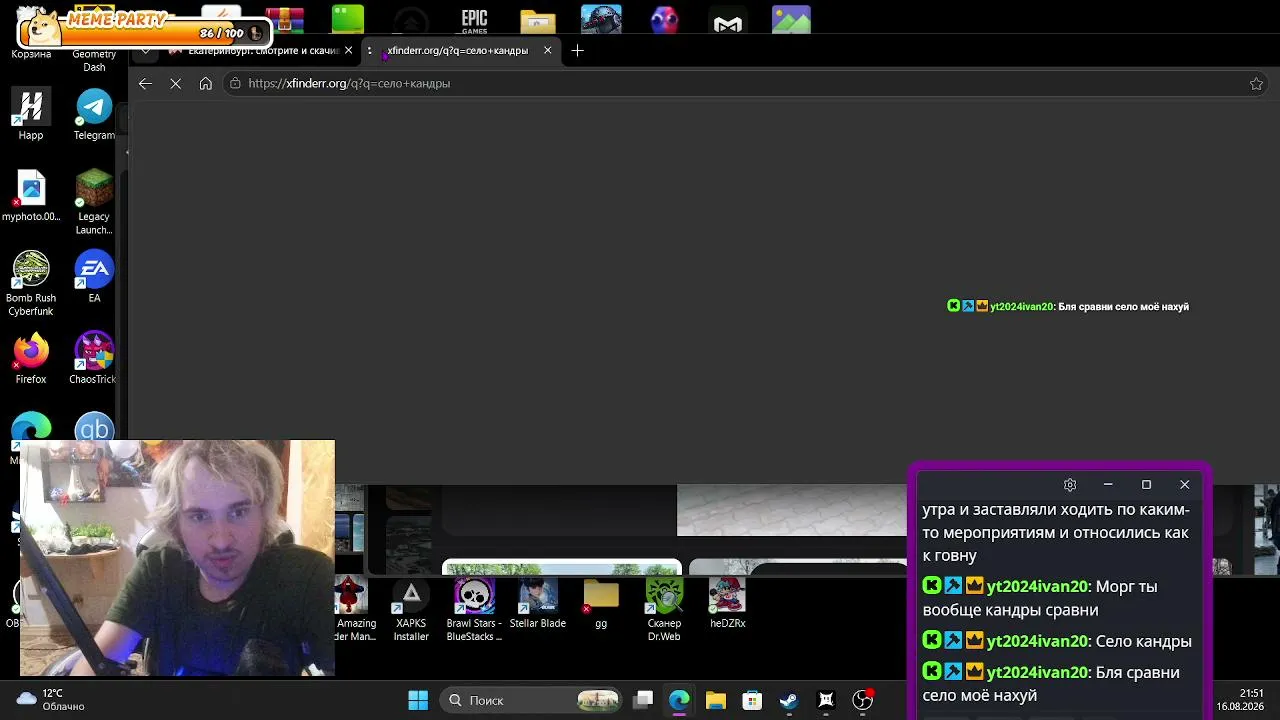Viewport: 1280px width, 720px height.
Task: Add this page to favorites
Action: coord(1257,84)
